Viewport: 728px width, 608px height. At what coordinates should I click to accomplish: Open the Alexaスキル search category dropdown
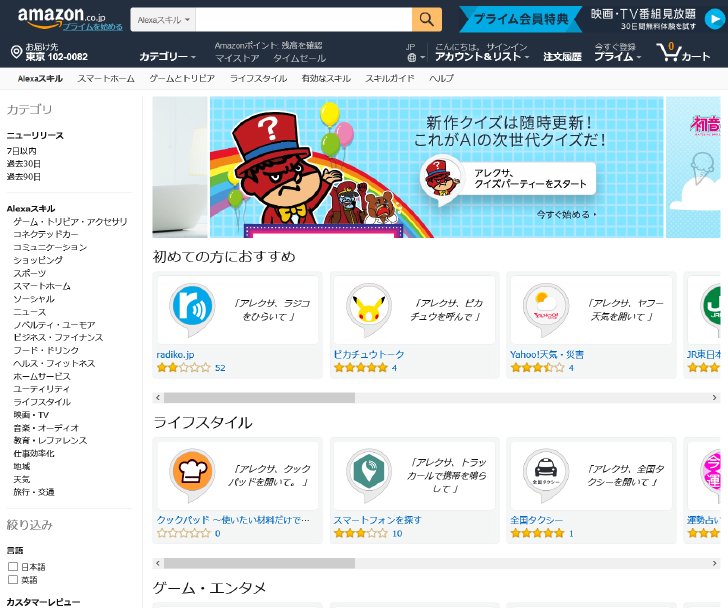163,20
